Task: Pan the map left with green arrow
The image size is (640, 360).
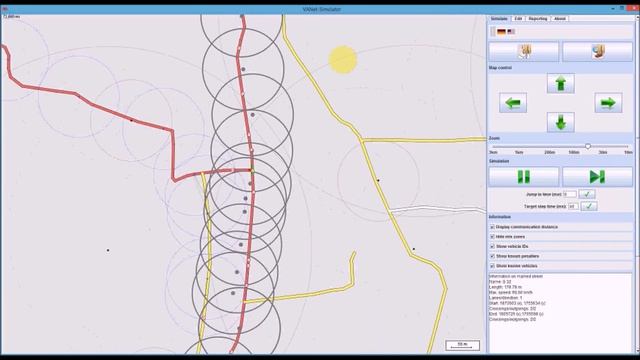Action: tap(513, 103)
